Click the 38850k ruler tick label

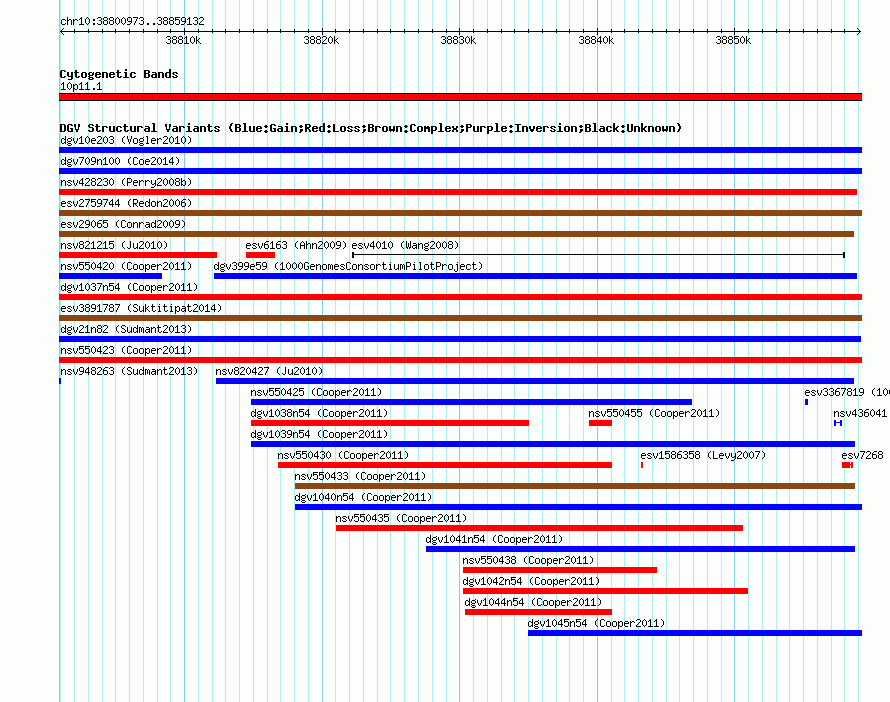pos(733,40)
